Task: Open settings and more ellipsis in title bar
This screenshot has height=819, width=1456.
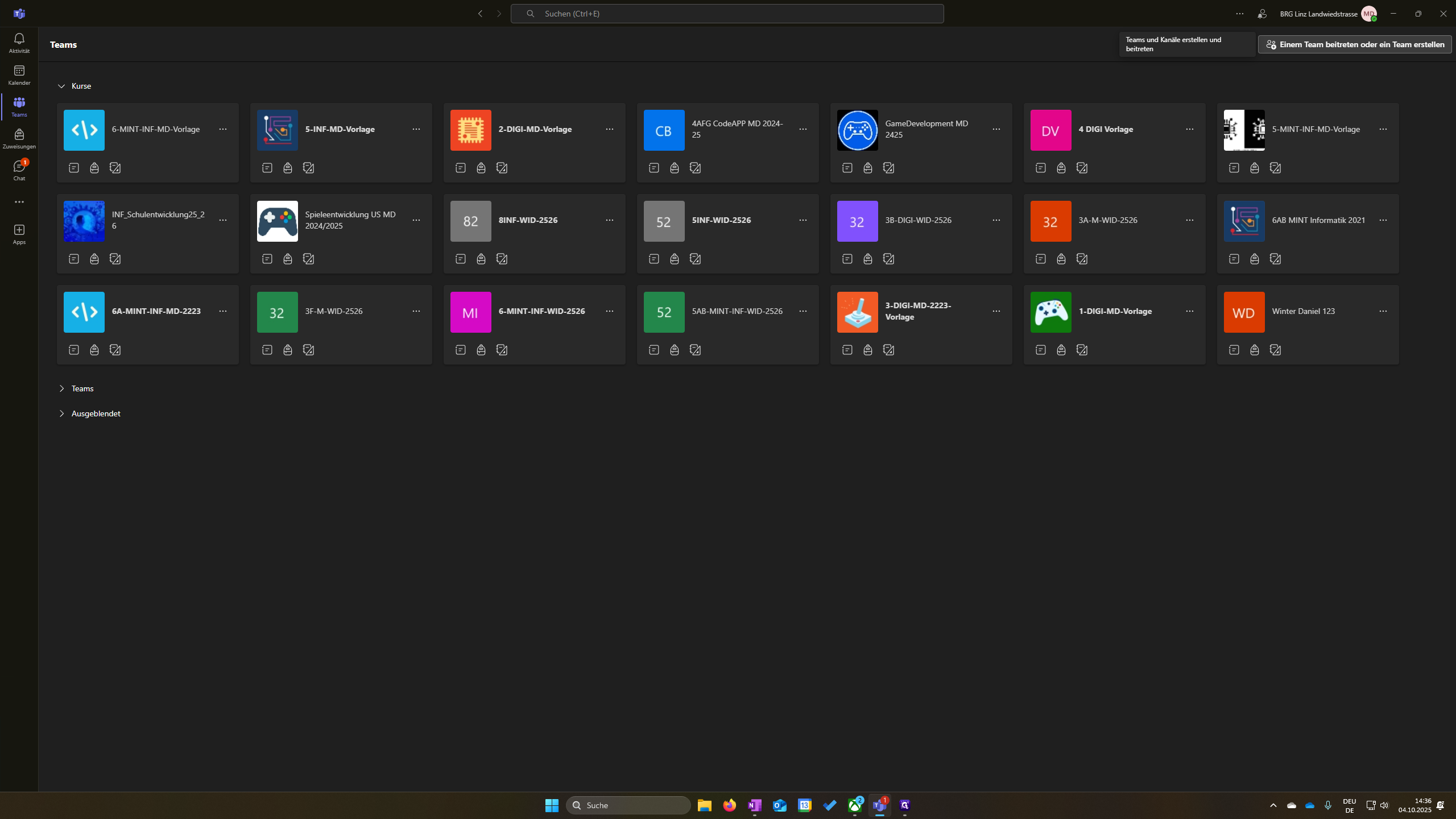Action: (x=1239, y=14)
